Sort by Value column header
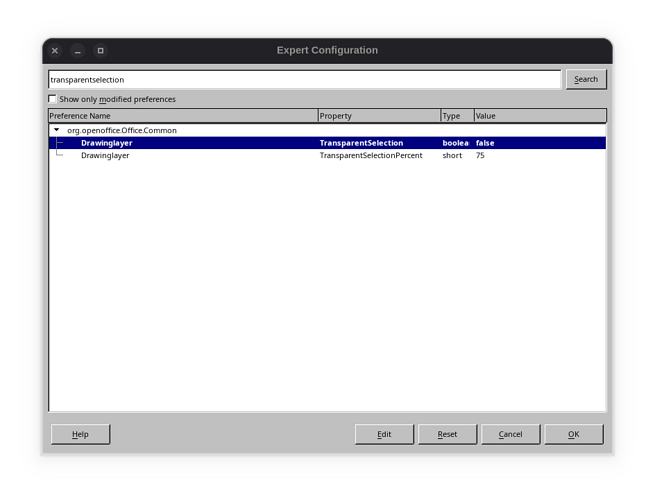654x500 pixels. (x=538, y=116)
